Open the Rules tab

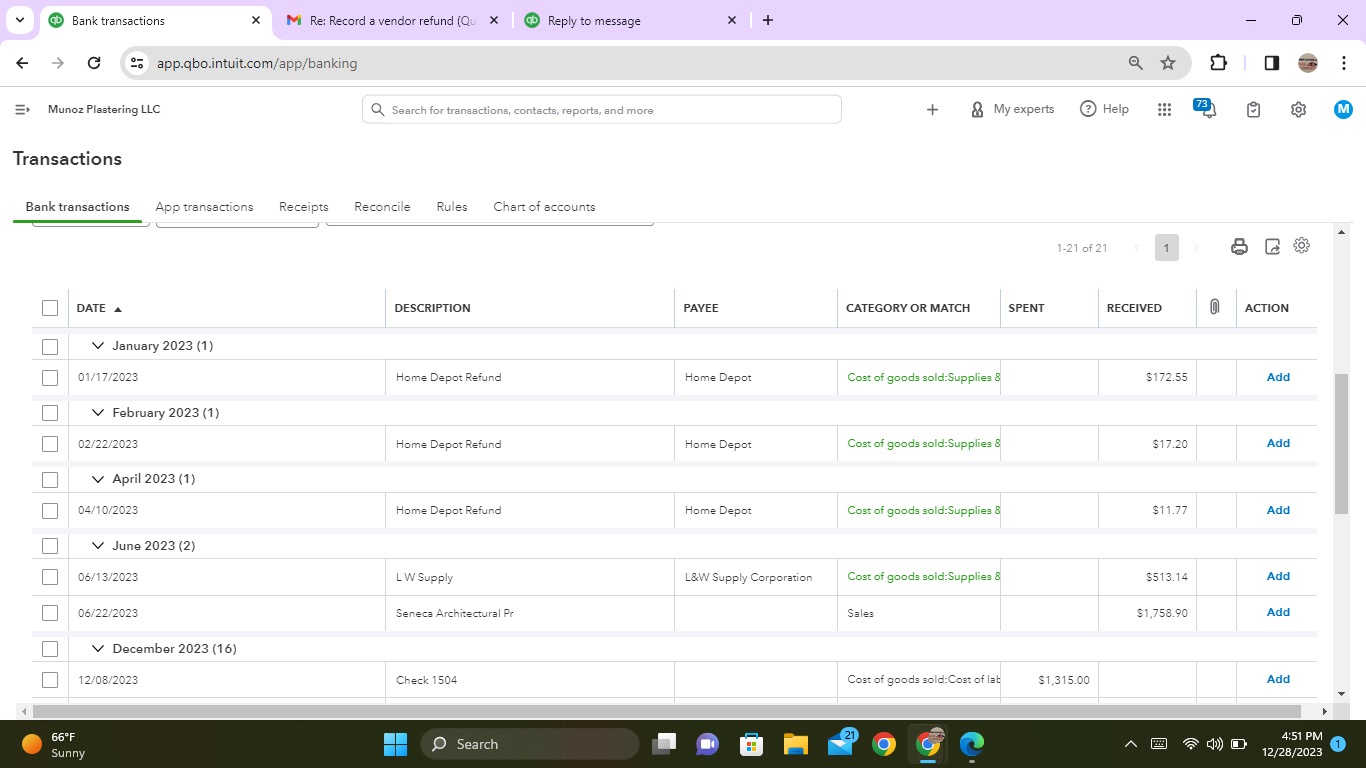coord(451,207)
